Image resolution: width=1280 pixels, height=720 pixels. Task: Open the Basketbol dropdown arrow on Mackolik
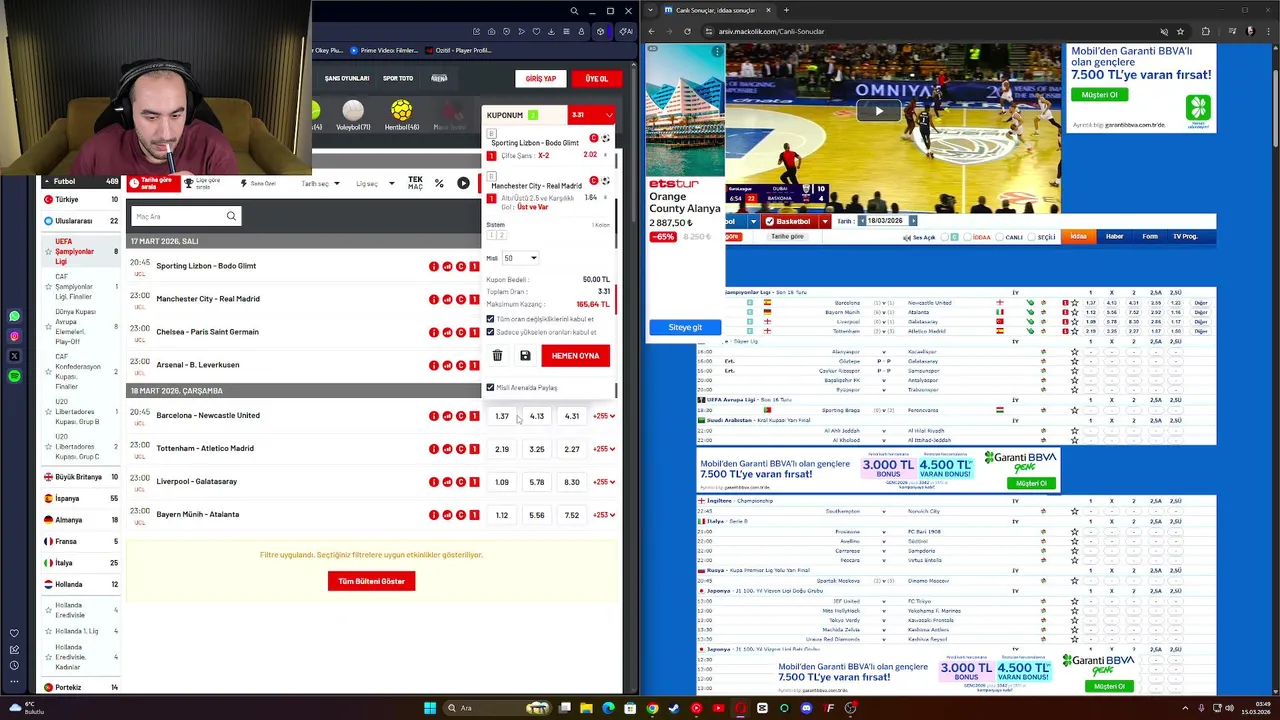coord(825,221)
